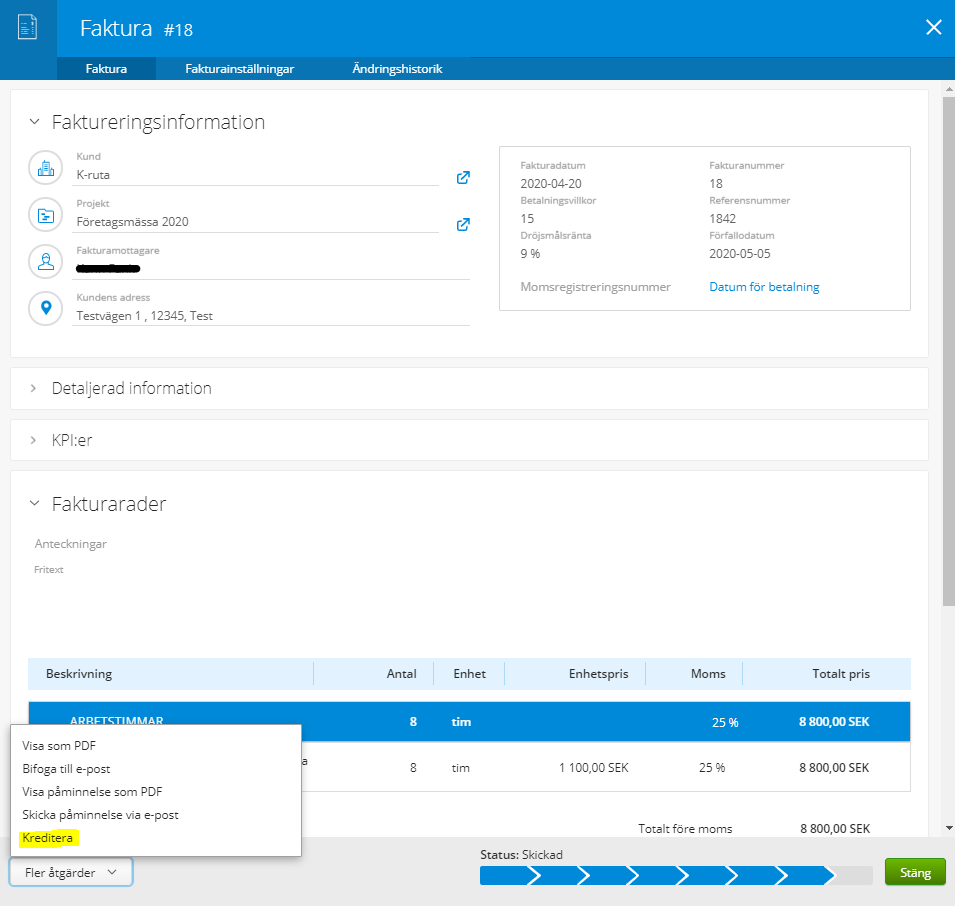Click the invoice document icon in header
Image resolution: width=955 pixels, height=906 pixels.
[x=28, y=28]
